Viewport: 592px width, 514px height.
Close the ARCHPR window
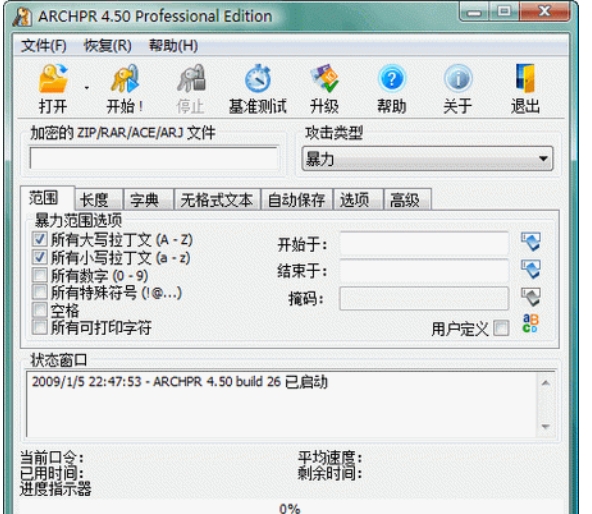[x=544, y=12]
